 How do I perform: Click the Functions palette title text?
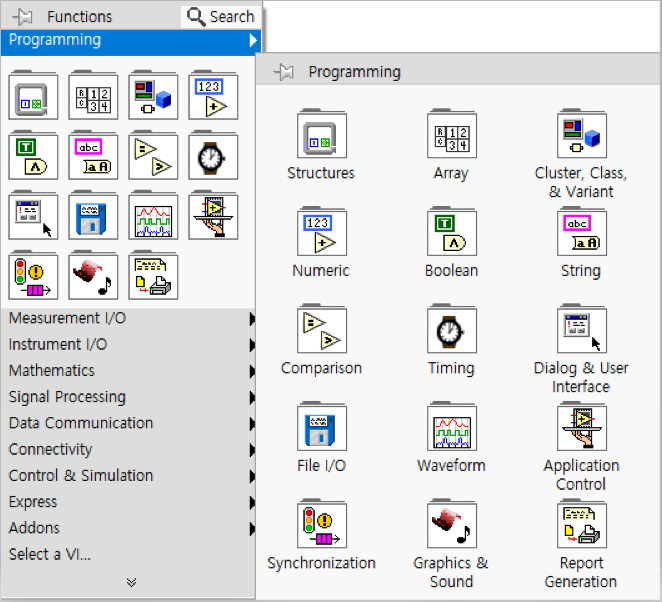[x=79, y=17]
